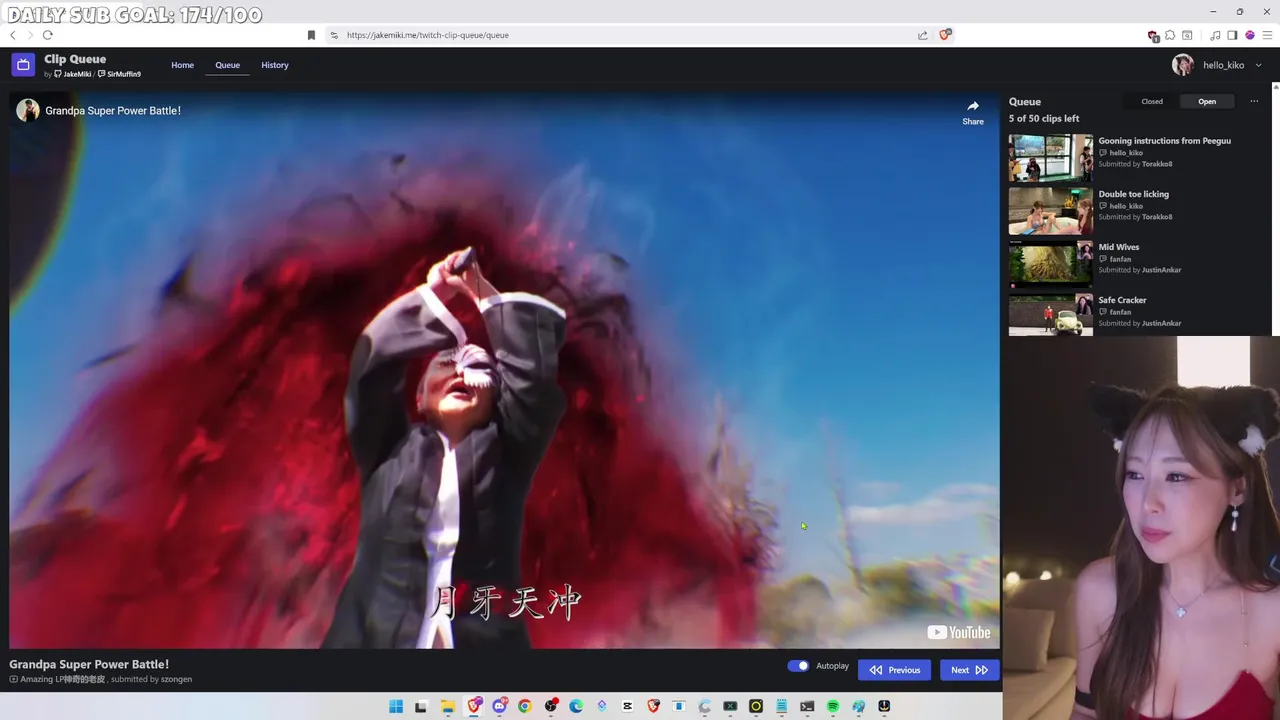
Task: Click the Previous clip button
Action: [x=894, y=670]
